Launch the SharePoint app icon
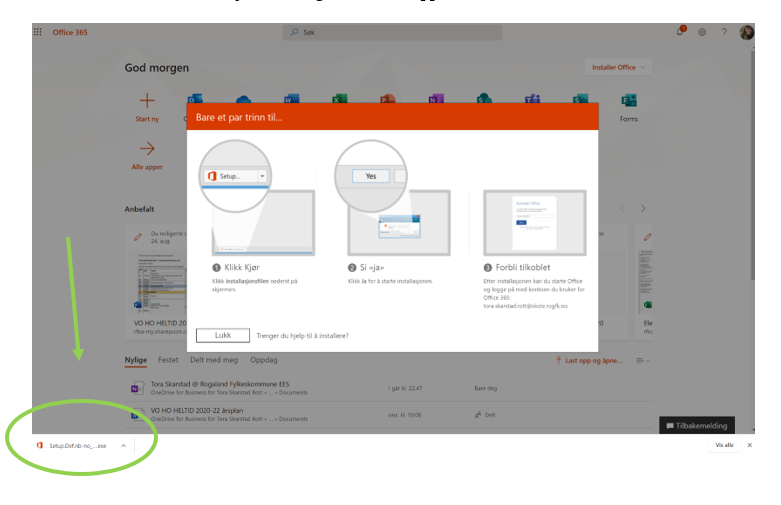The height and width of the screenshot is (505, 781). click(484, 99)
